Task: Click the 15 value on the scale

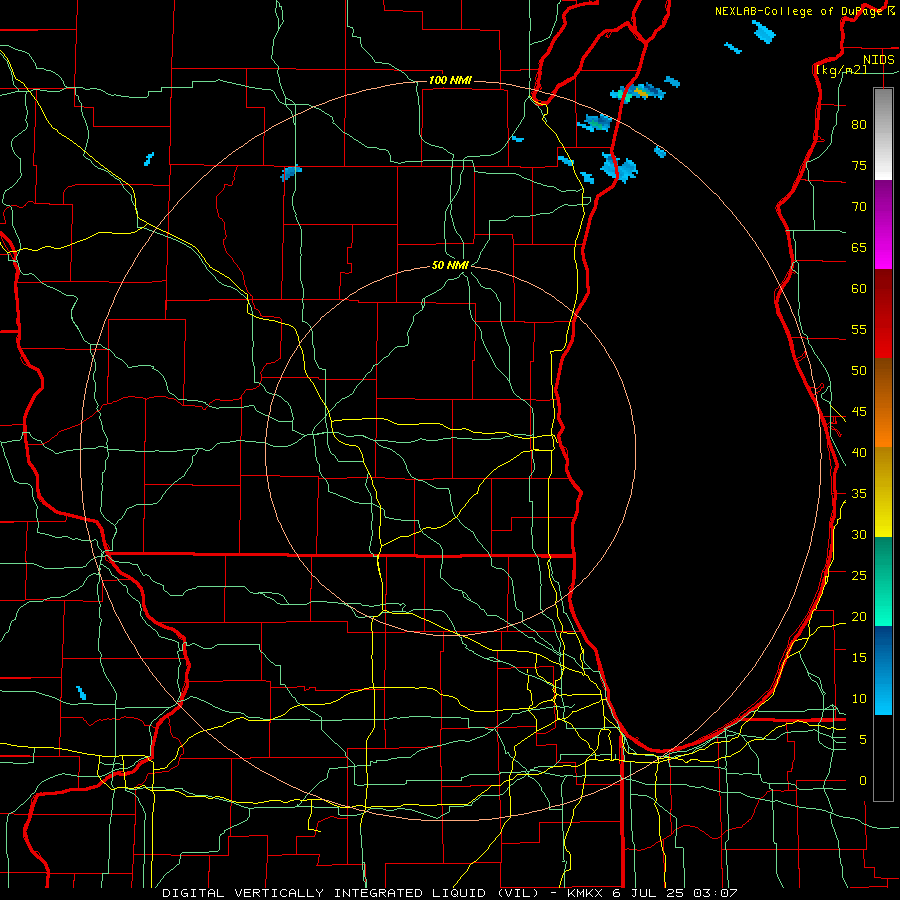Action: [859, 657]
